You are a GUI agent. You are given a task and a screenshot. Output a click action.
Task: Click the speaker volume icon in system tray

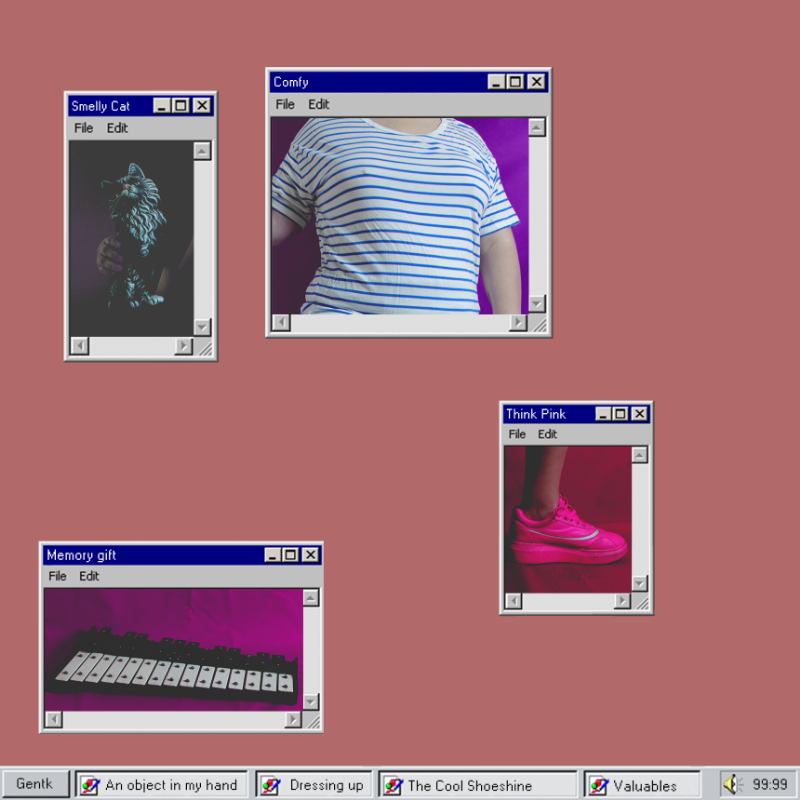[x=733, y=785]
